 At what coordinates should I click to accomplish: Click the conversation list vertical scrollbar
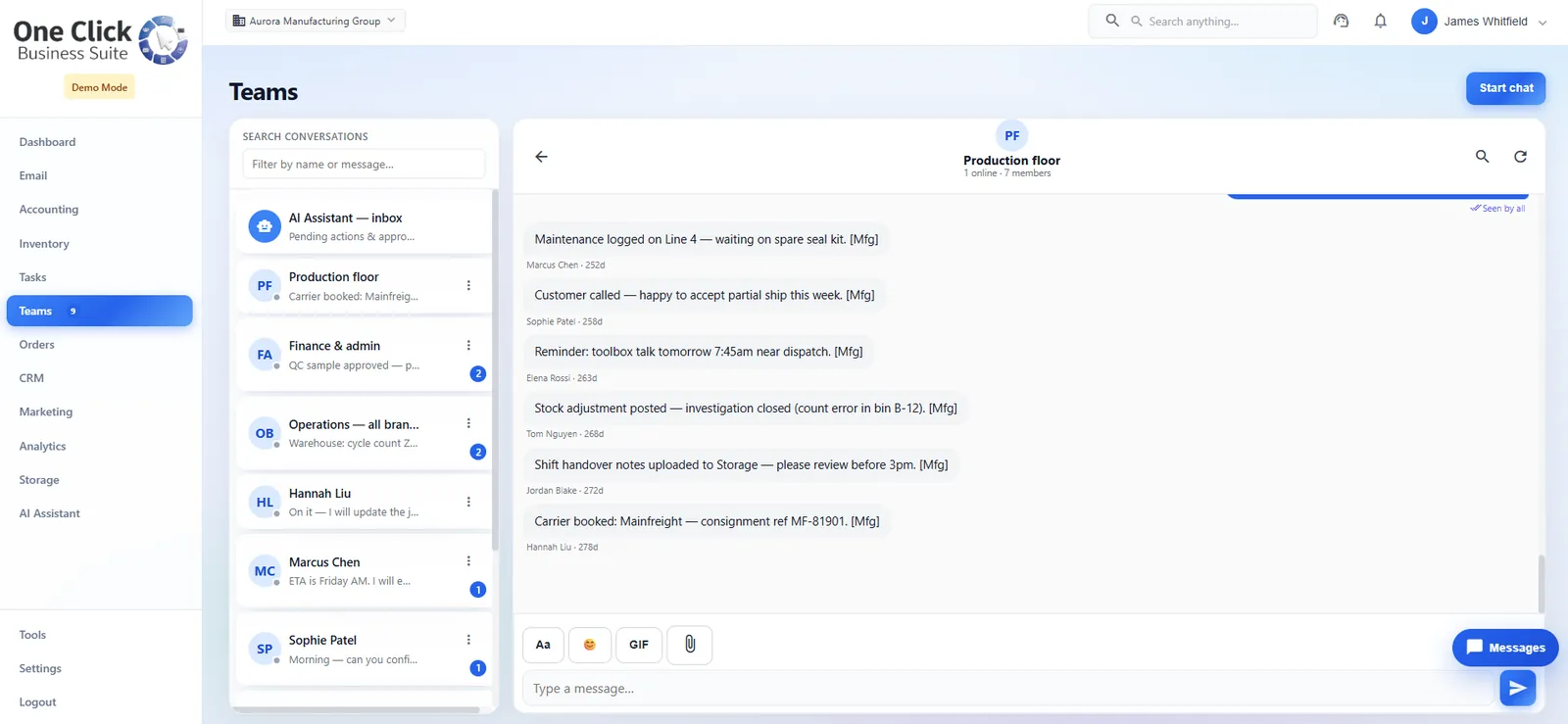[x=495, y=370]
